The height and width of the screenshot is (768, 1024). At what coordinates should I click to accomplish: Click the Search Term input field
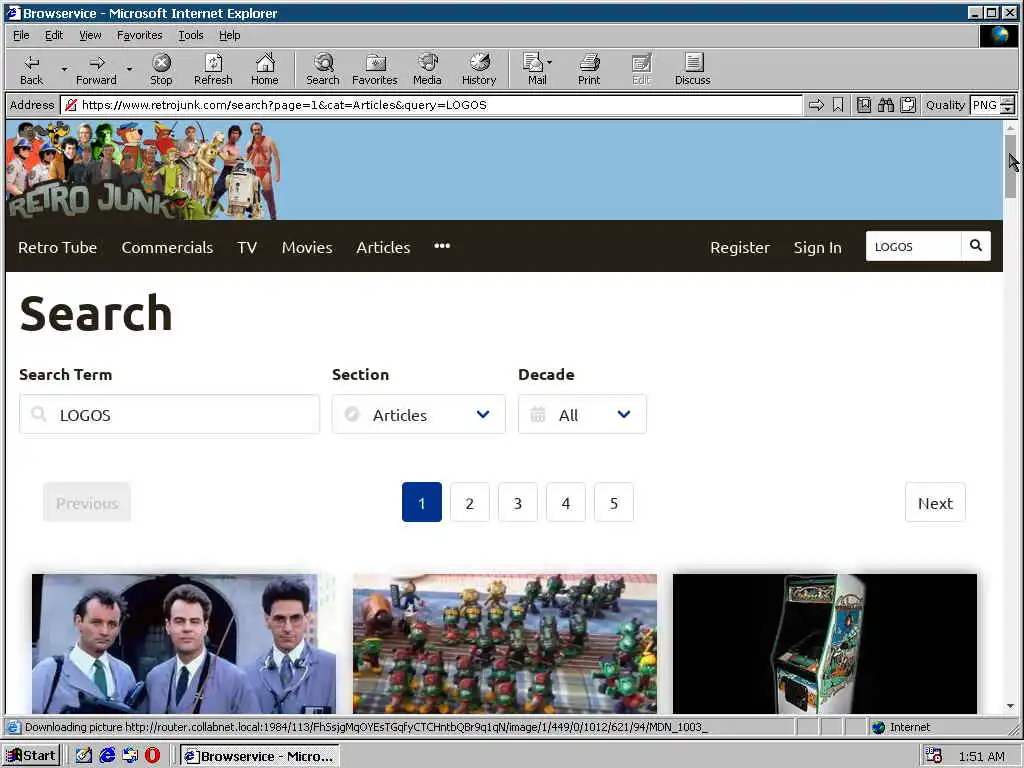click(169, 414)
